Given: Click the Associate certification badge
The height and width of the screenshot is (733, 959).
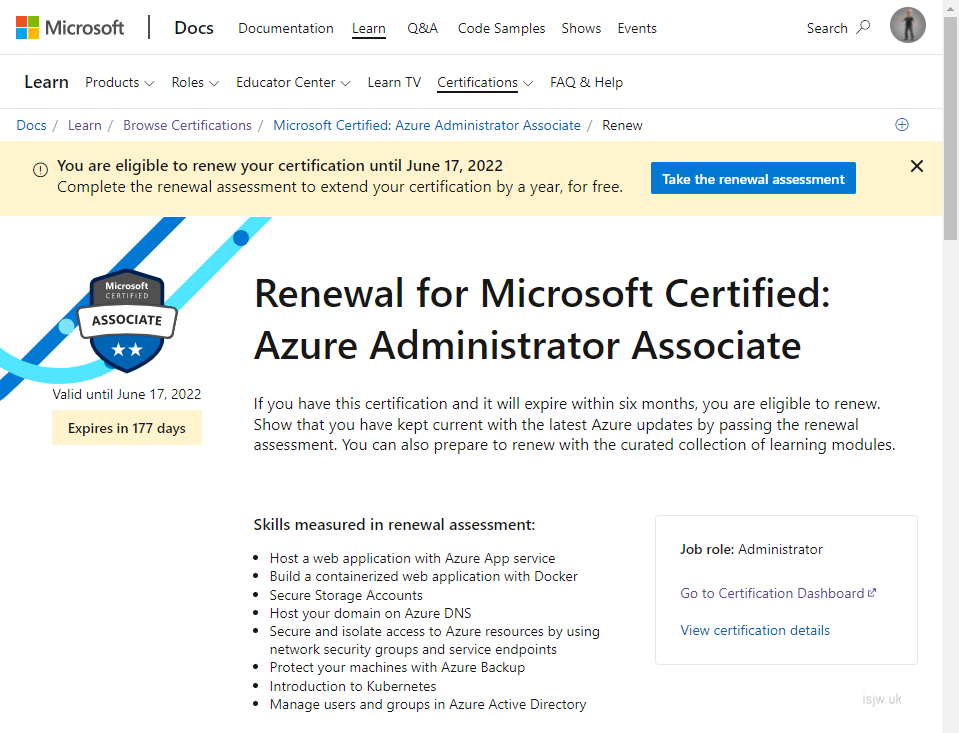Looking at the screenshot, I should (127, 321).
